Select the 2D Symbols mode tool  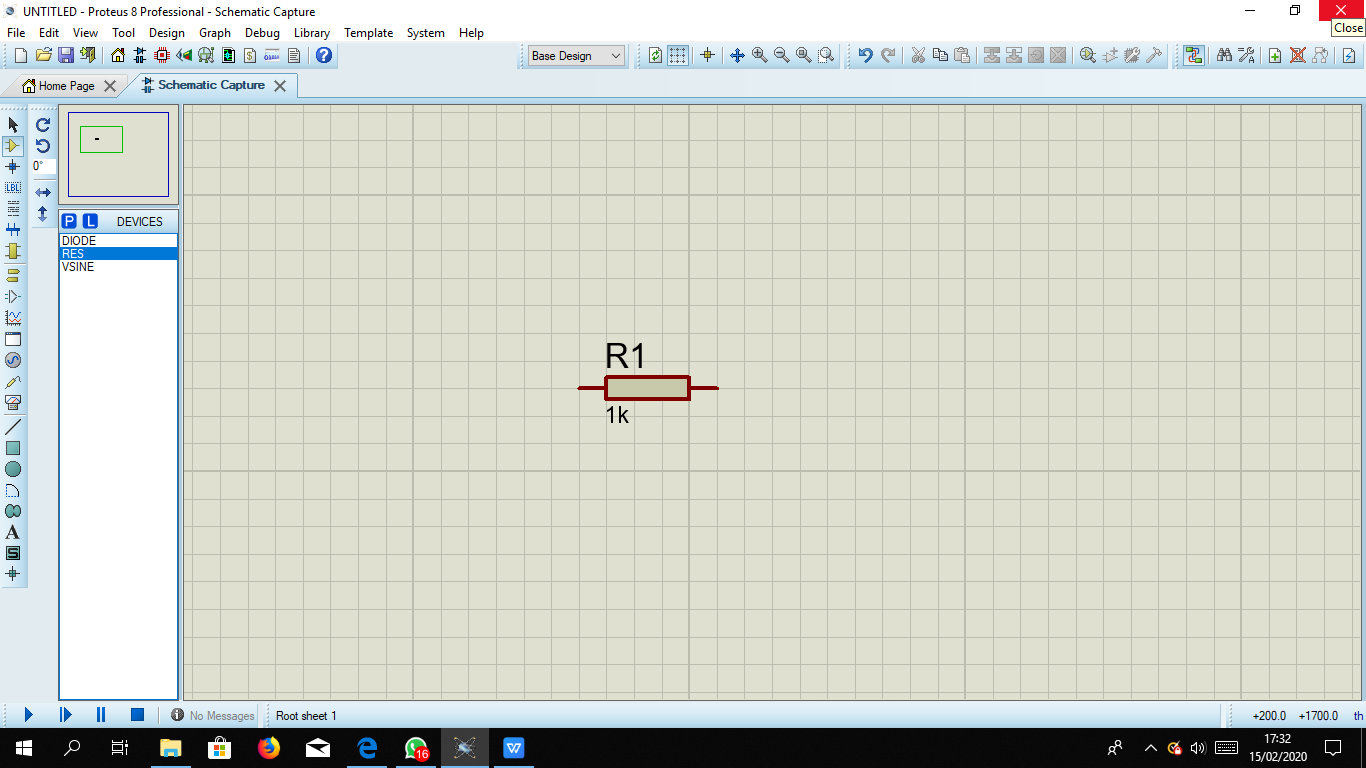[x=13, y=553]
